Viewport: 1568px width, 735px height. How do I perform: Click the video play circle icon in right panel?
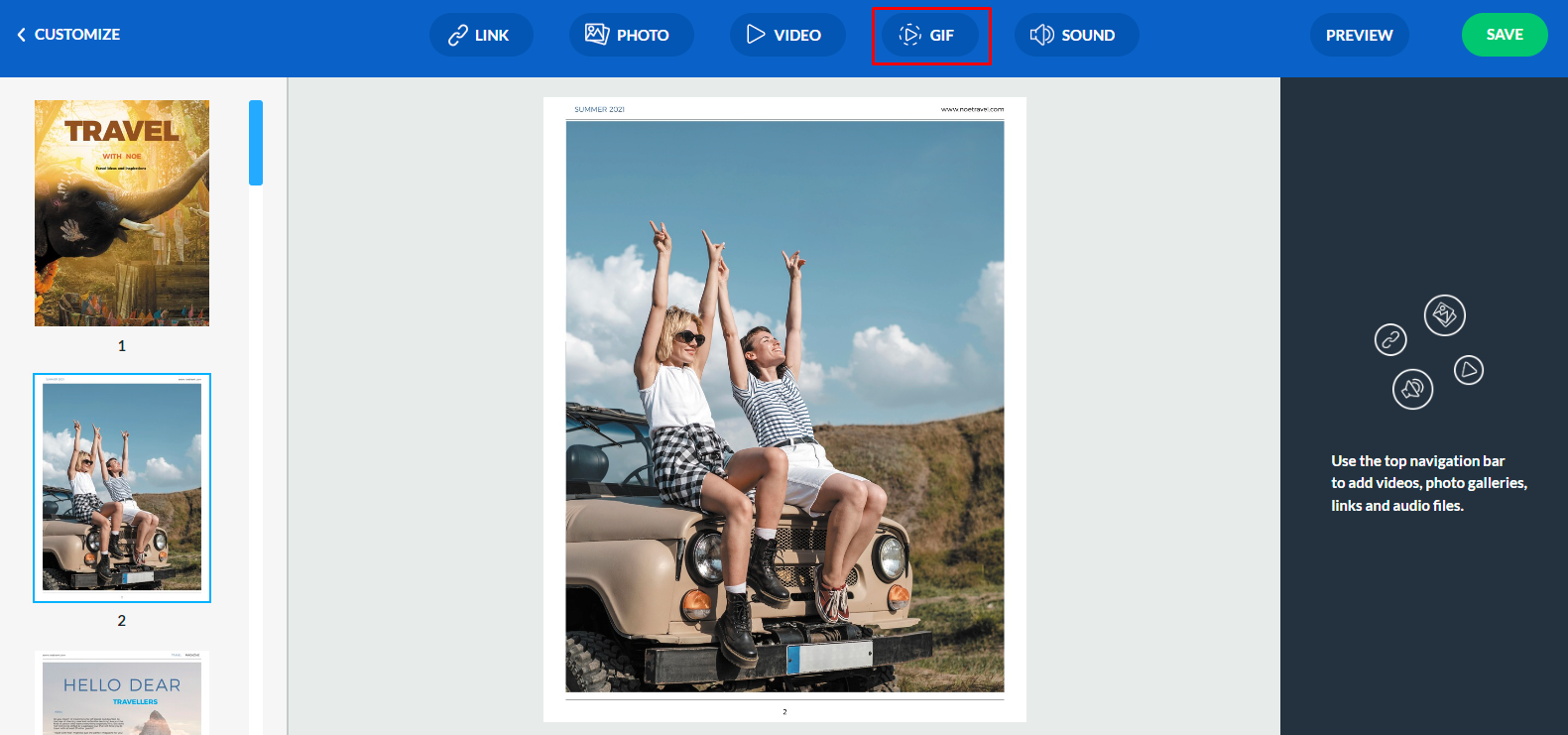point(1469,370)
